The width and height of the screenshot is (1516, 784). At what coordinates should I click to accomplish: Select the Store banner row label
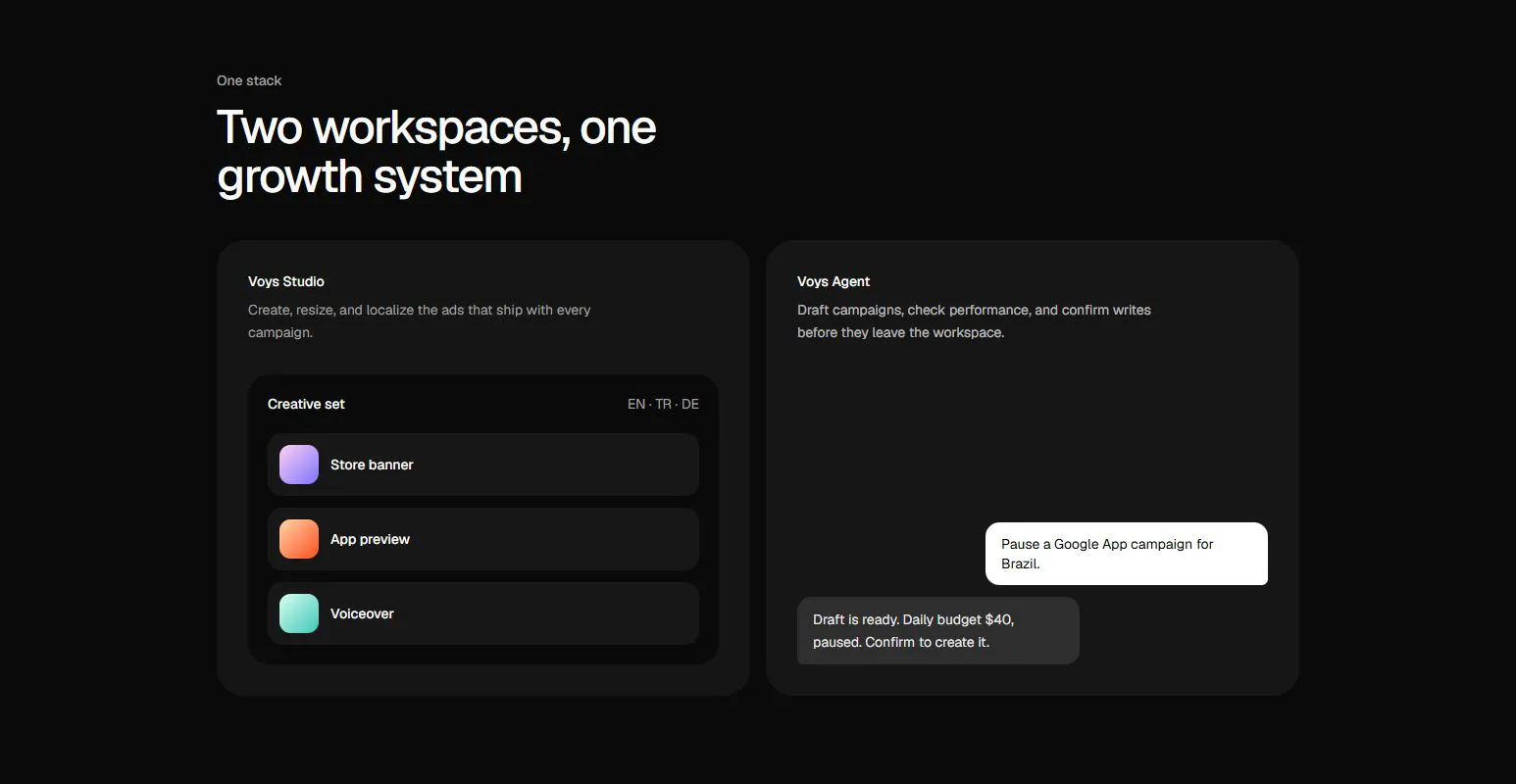tap(372, 465)
